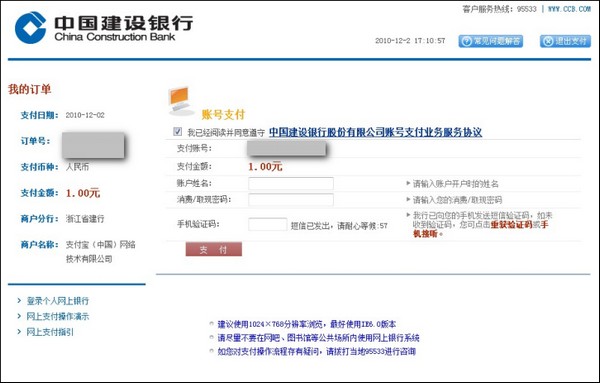Click the payment date 2010-12-02 value
Viewport: 600px width, 383px height.
[x=85, y=115]
